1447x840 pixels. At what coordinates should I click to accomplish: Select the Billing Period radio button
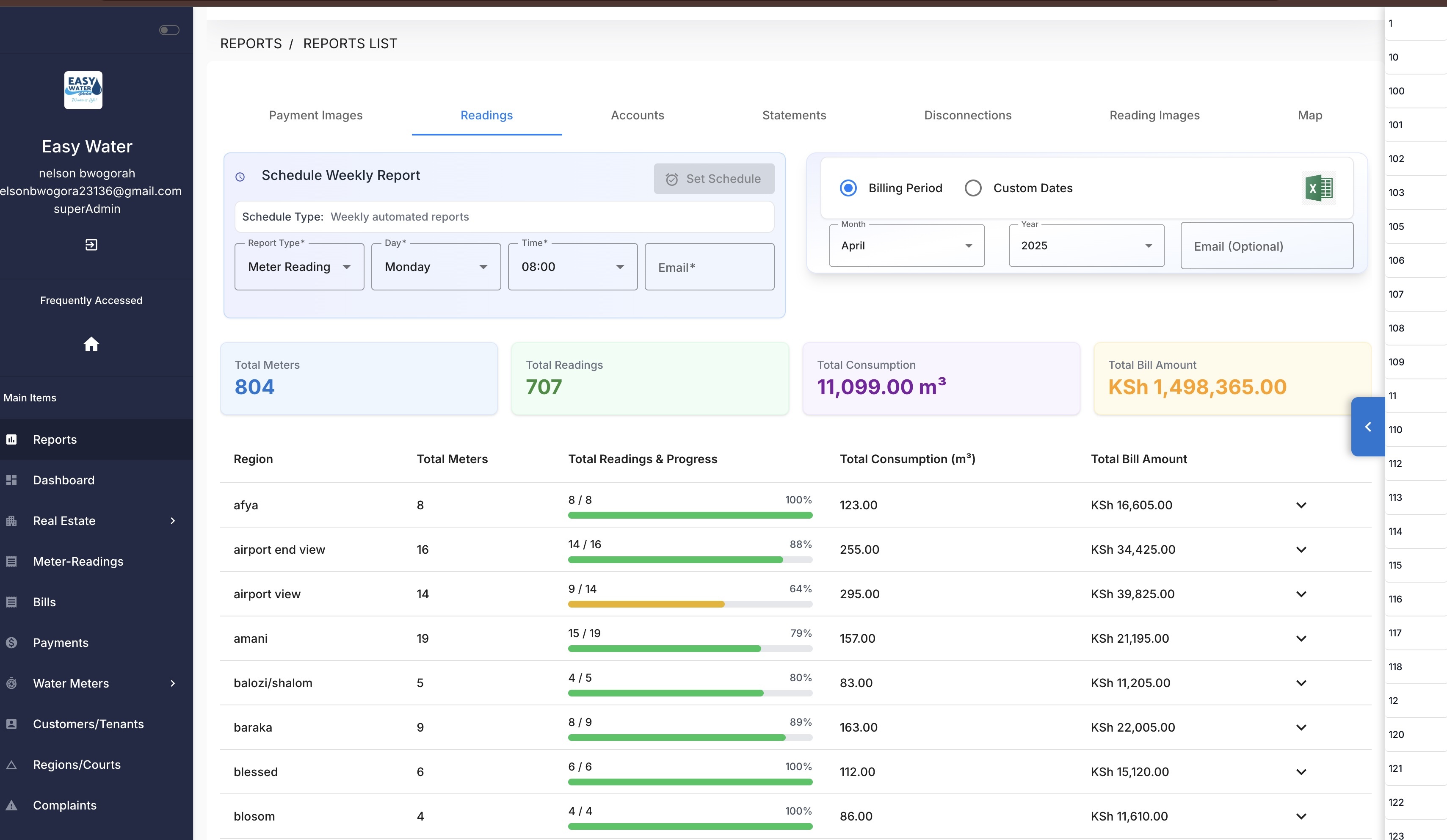848,188
